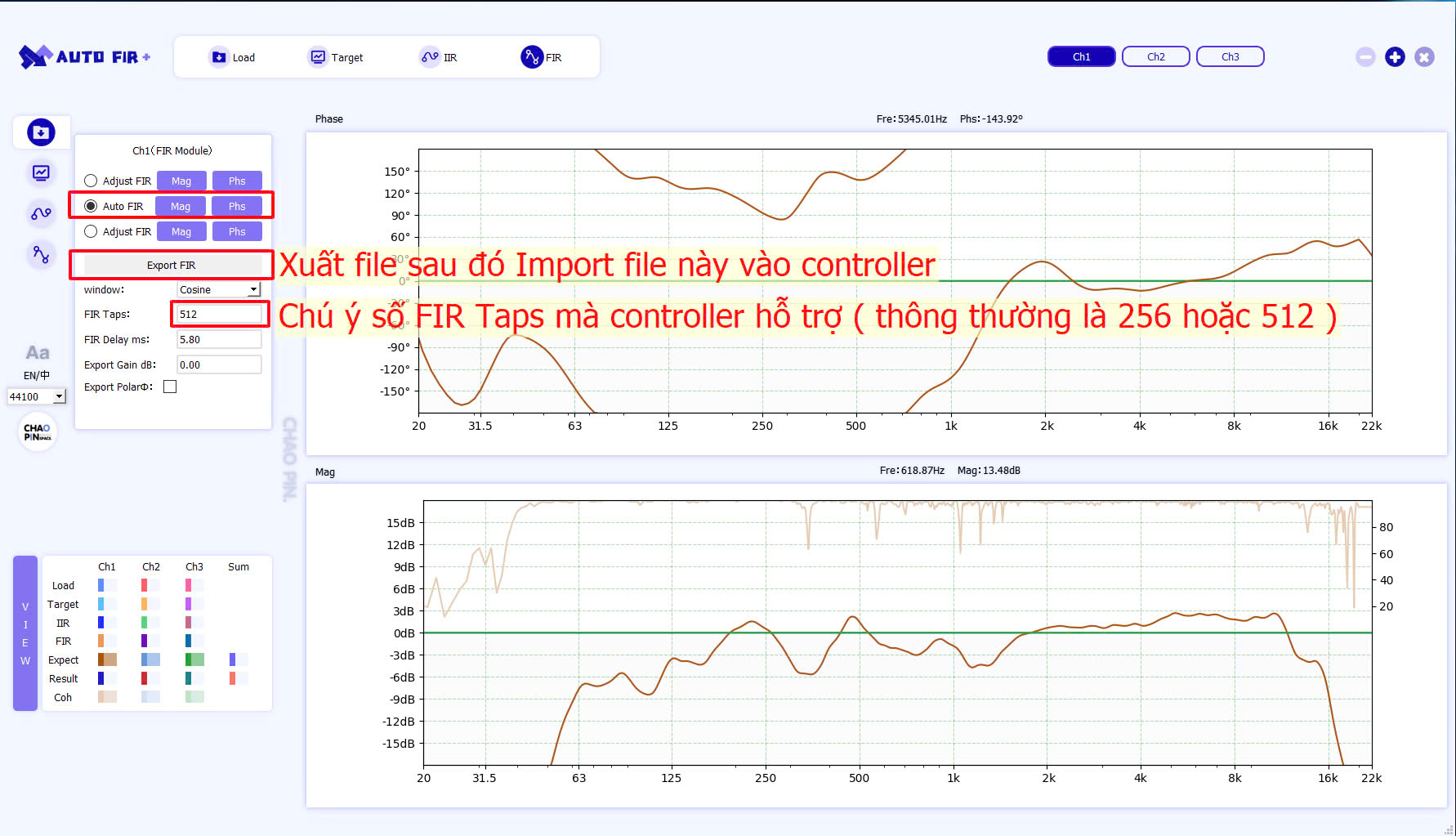
Task: Expand the vertical VIEW panel bar
Action: 25,633
